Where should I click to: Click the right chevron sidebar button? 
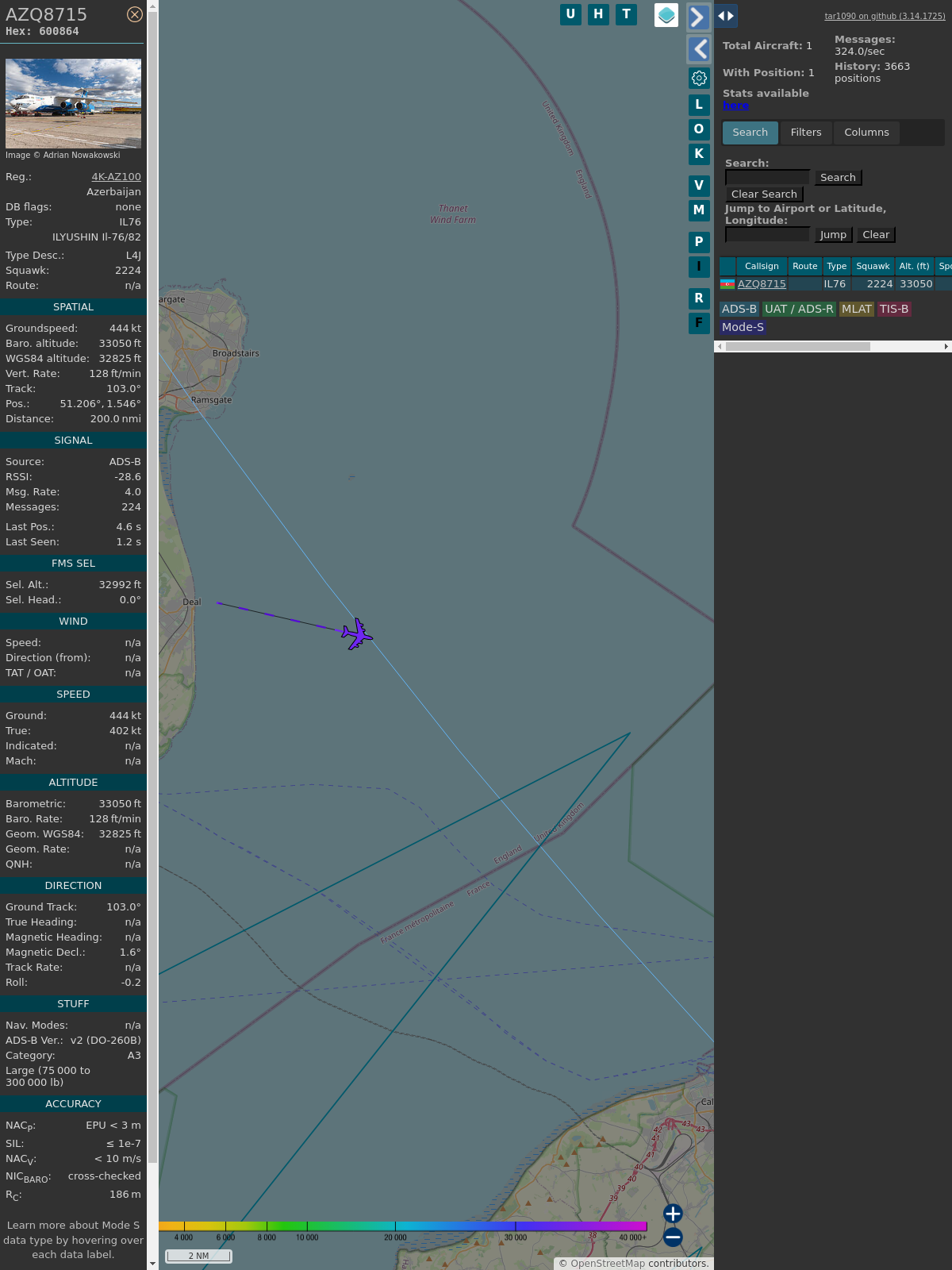coord(698,17)
